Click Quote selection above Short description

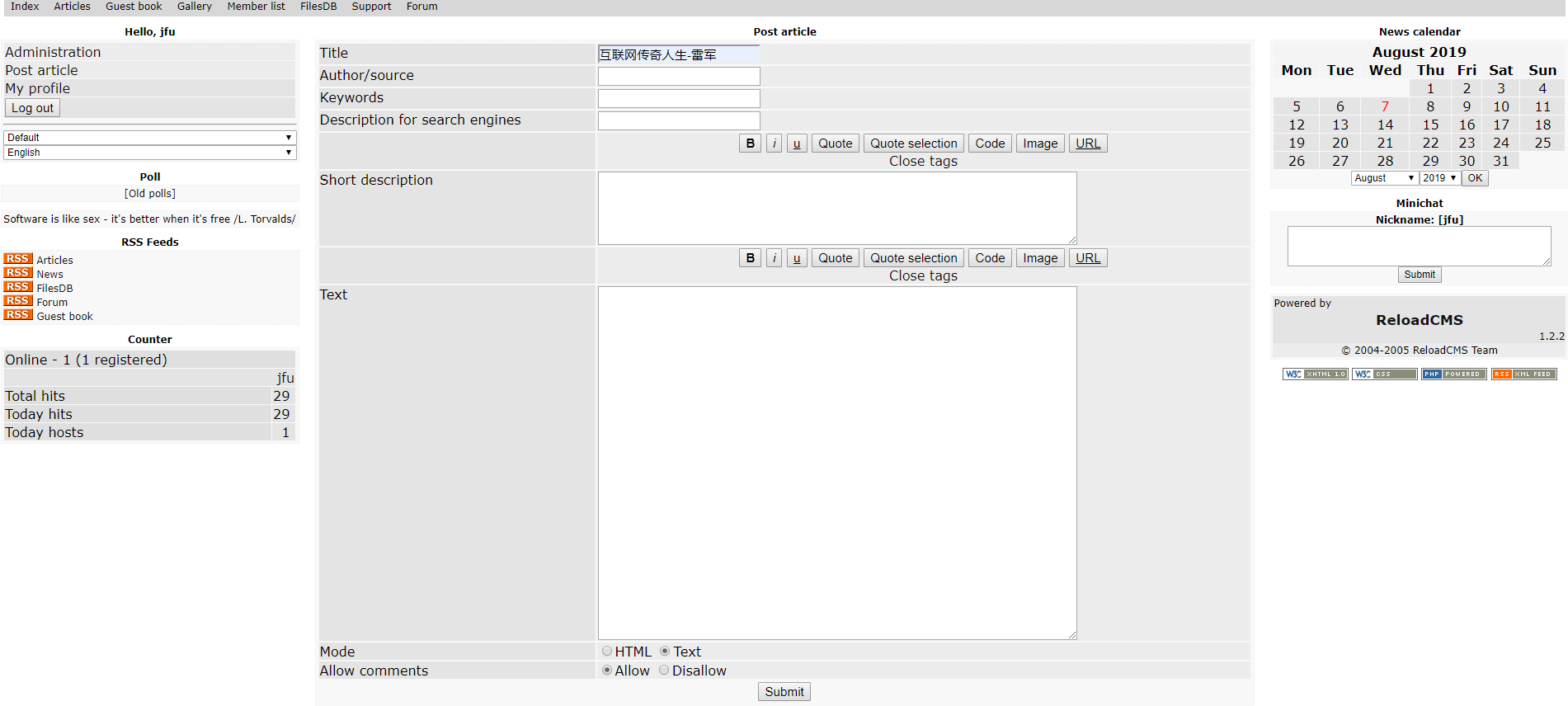pyautogui.click(x=914, y=144)
